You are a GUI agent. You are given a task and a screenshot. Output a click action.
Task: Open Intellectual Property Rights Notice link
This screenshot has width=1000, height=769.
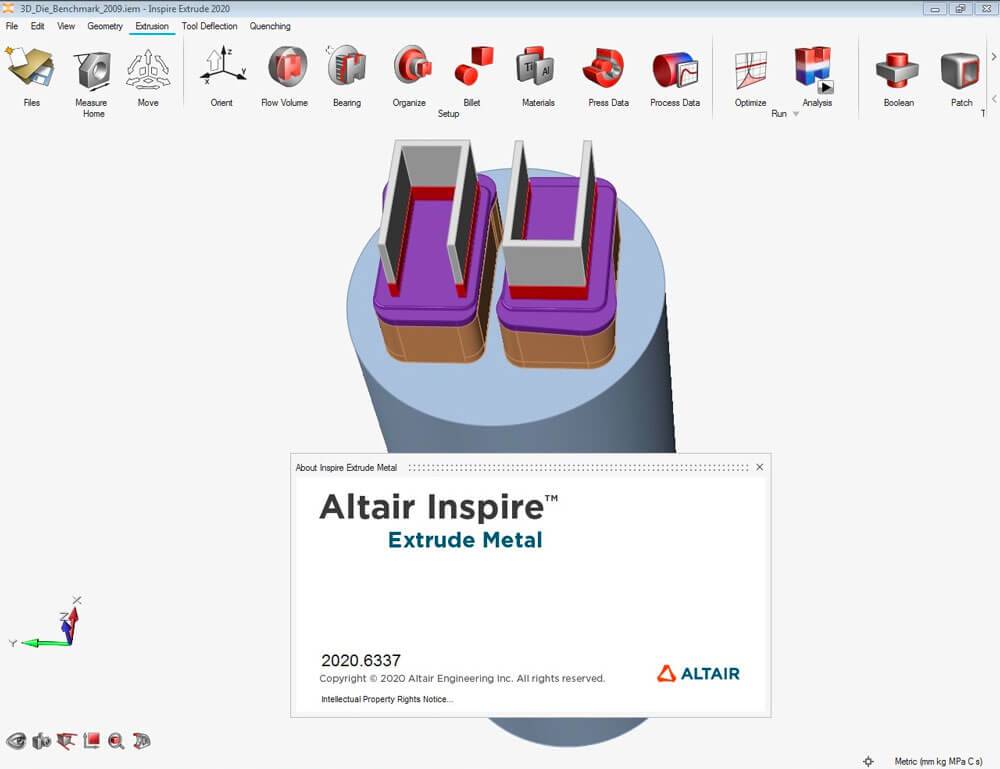[387, 699]
